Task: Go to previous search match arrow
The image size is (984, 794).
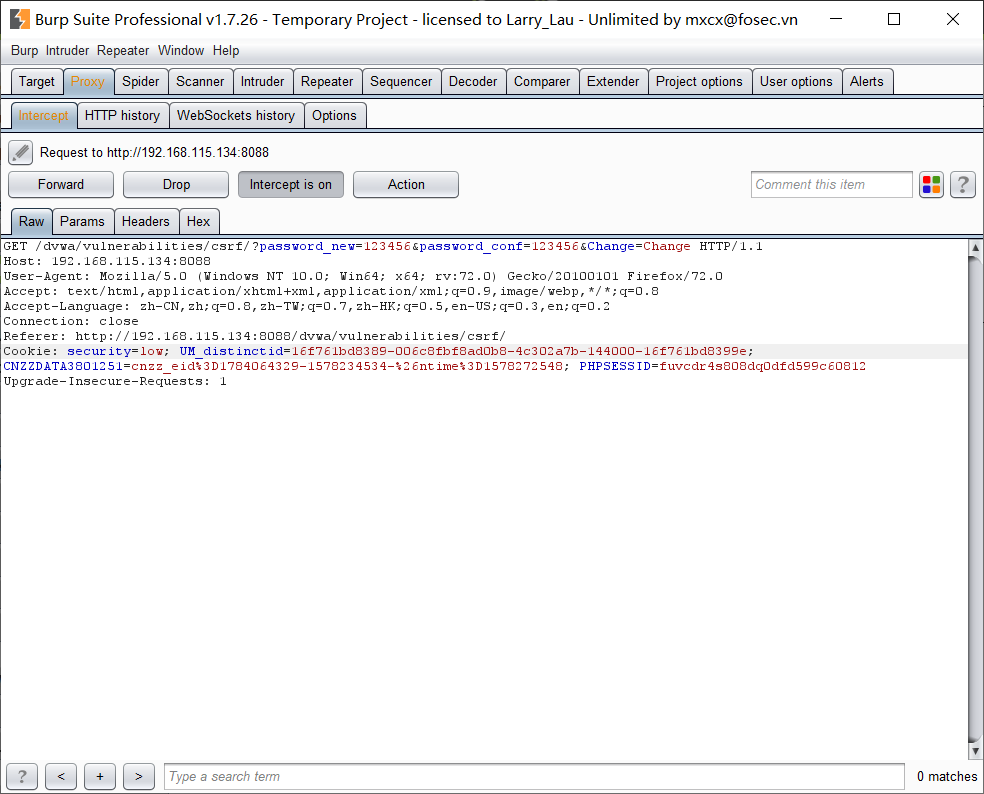Action: (61, 776)
